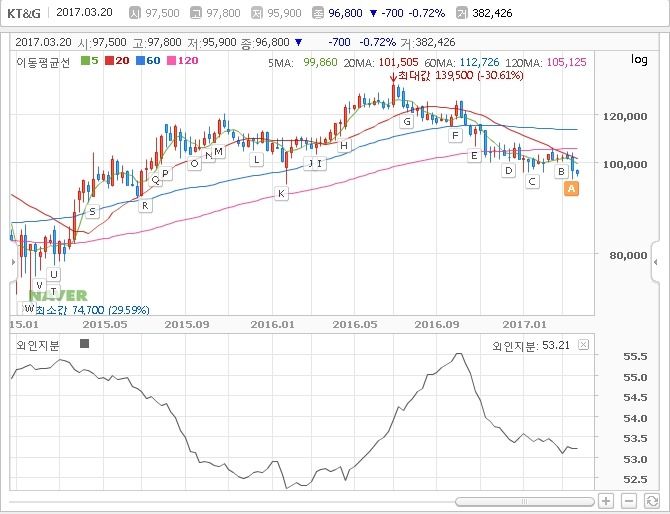The height and width of the screenshot is (514, 670).
Task: Select the U event marker
Action: pos(53,274)
